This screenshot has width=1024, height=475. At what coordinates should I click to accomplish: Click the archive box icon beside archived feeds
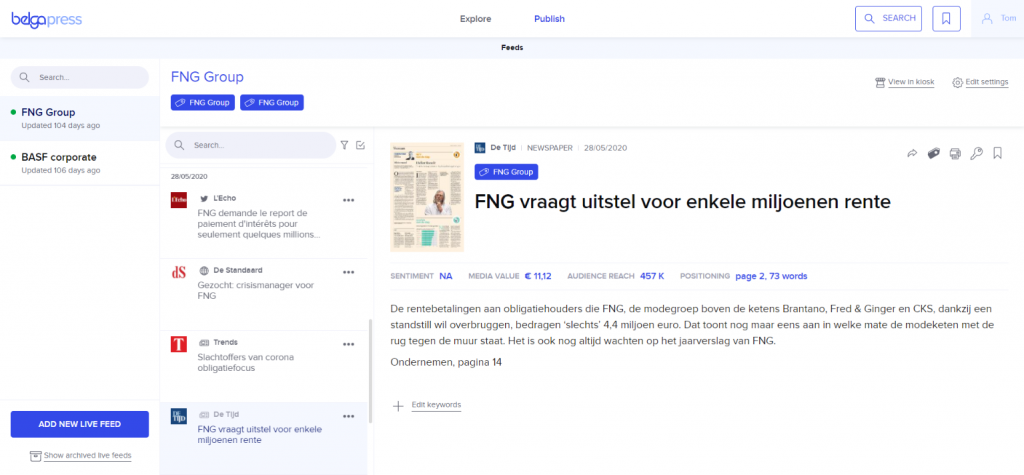point(36,455)
